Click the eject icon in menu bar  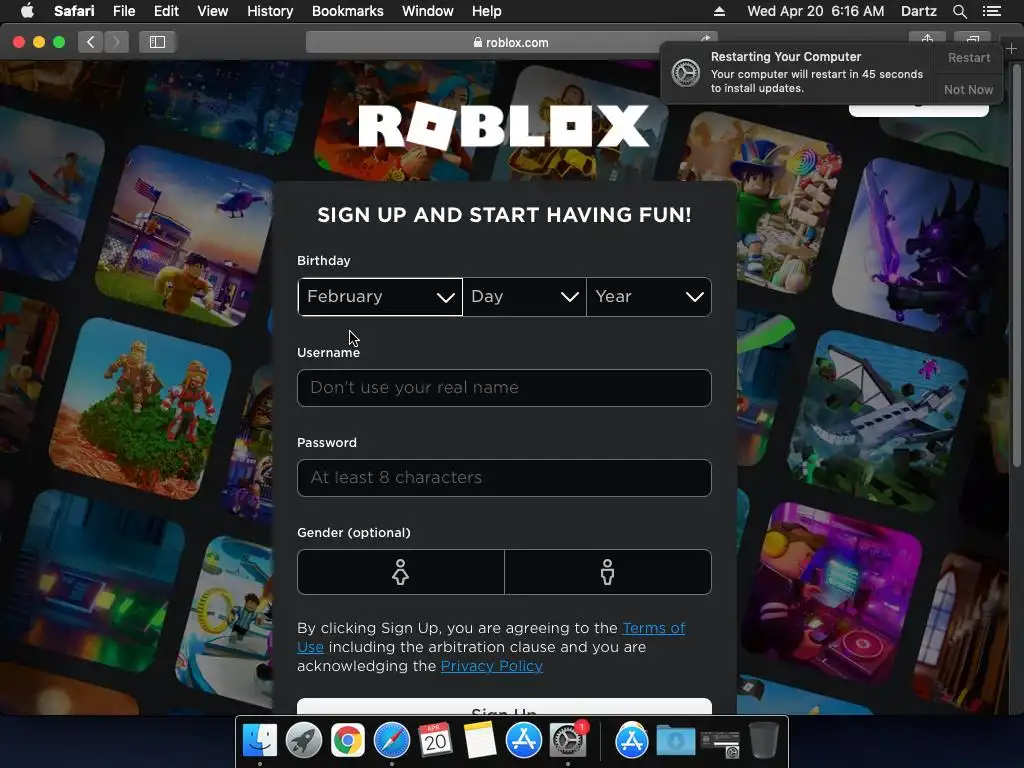719,11
